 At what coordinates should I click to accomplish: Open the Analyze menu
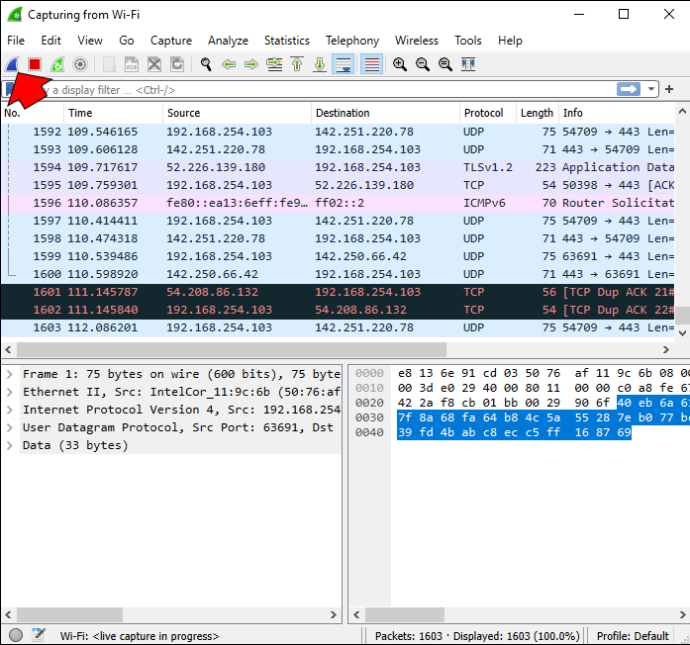228,40
